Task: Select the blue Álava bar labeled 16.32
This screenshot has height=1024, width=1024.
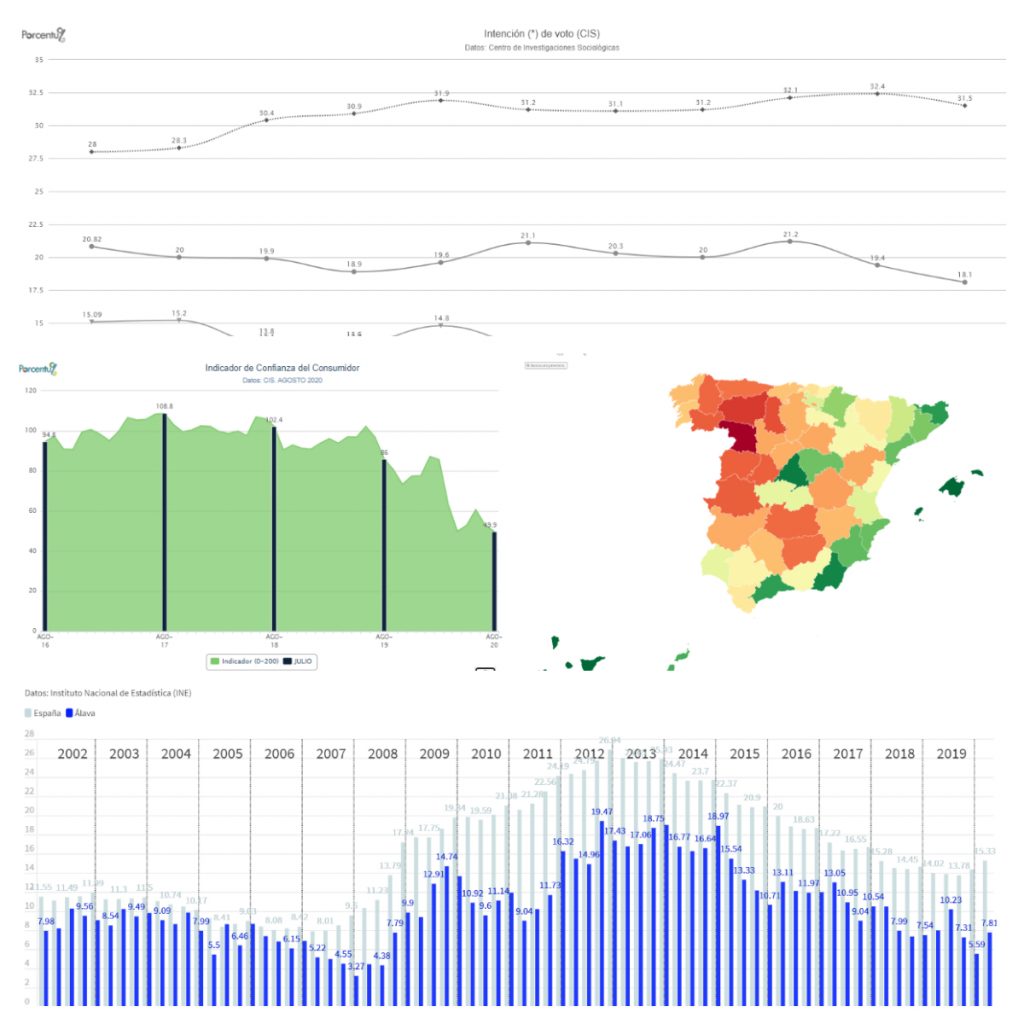Action: [563, 928]
